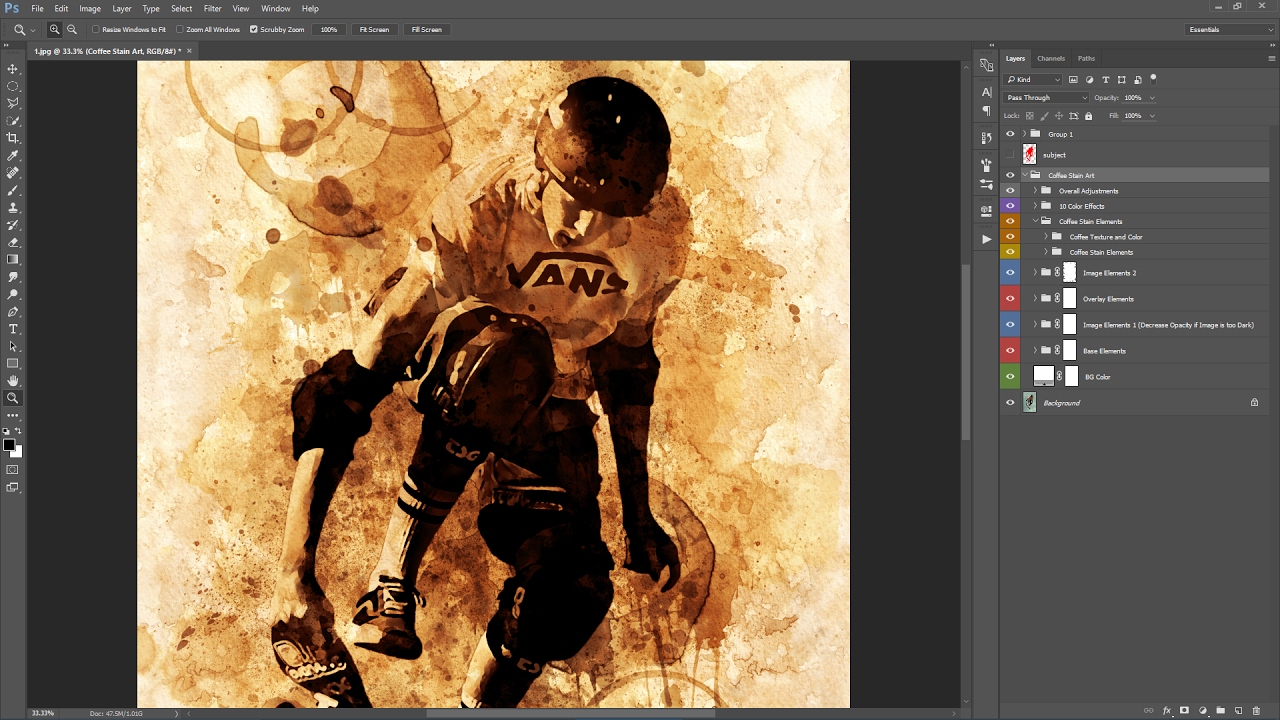Select the Path Selection tool
Image resolution: width=1280 pixels, height=720 pixels.
(x=13, y=346)
